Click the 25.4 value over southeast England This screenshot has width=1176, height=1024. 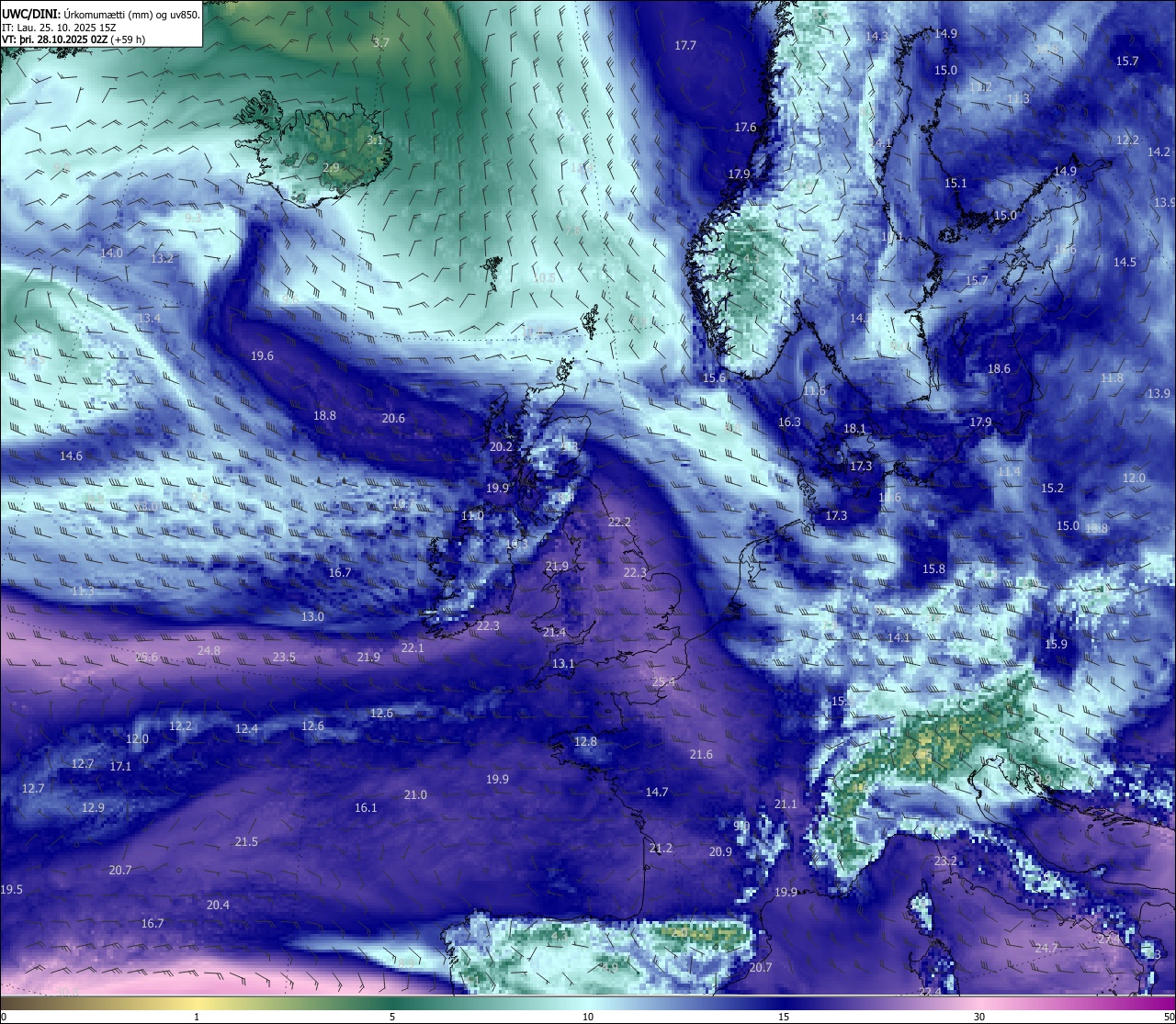tap(663, 681)
